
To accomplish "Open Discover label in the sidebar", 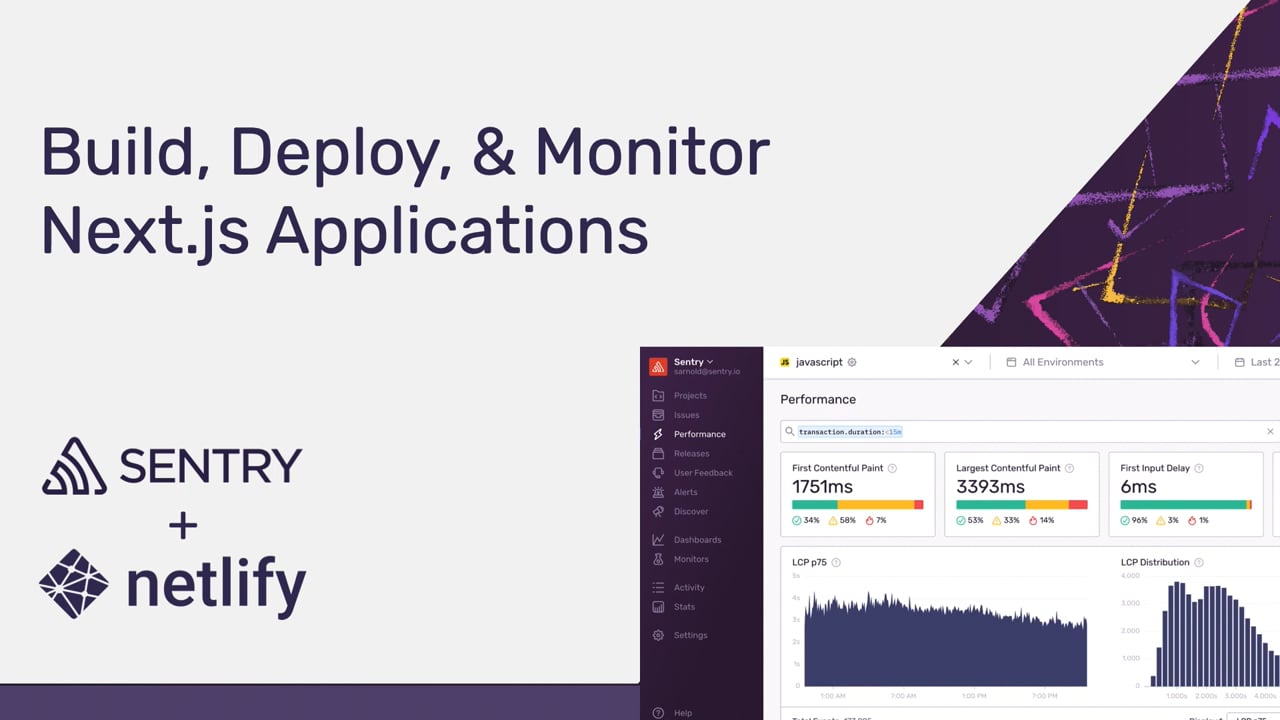I will tap(691, 511).
